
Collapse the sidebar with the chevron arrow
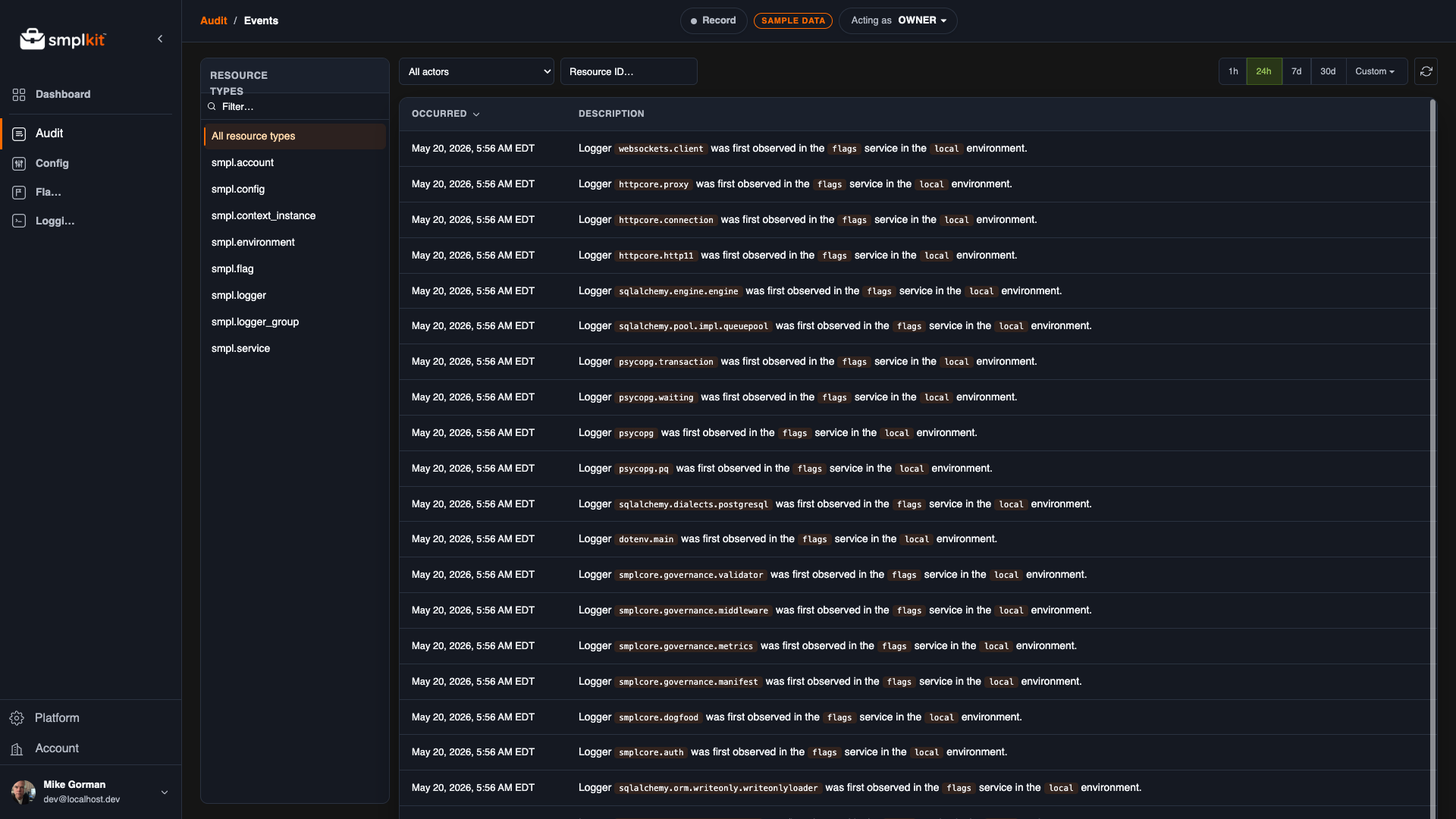[x=160, y=39]
